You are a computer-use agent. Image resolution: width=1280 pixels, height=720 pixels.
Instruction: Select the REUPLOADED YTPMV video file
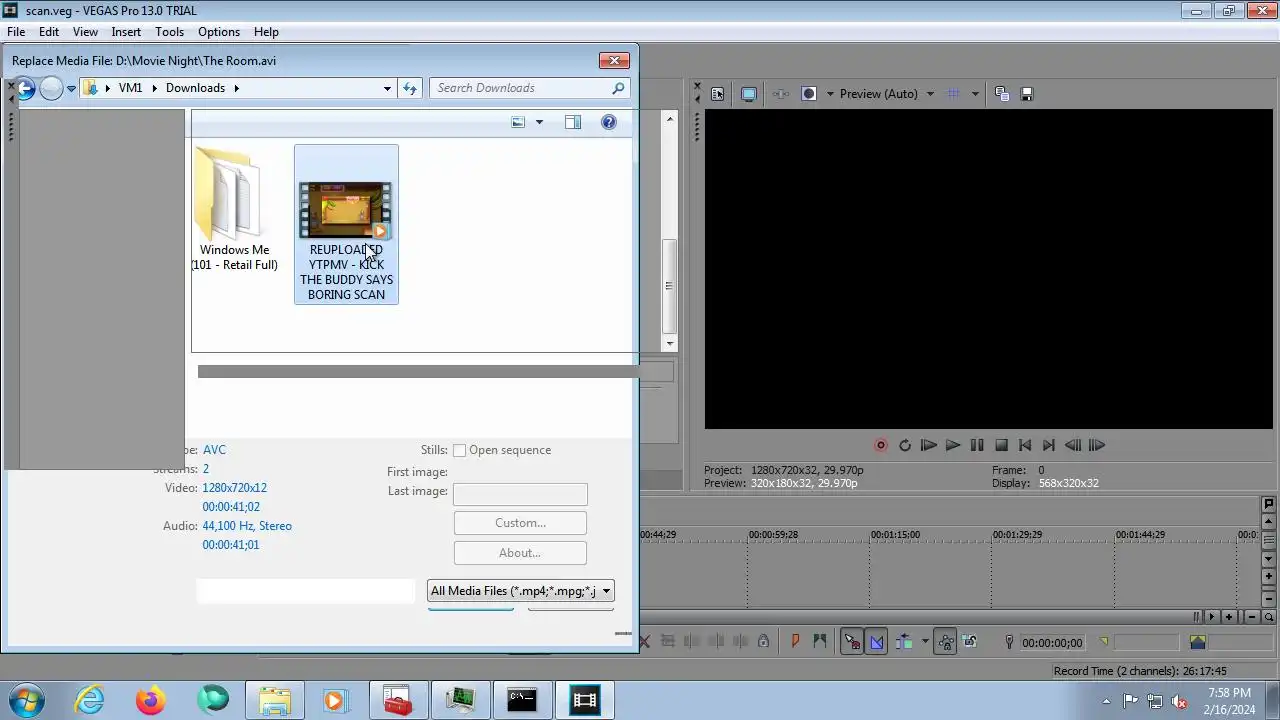tap(346, 225)
